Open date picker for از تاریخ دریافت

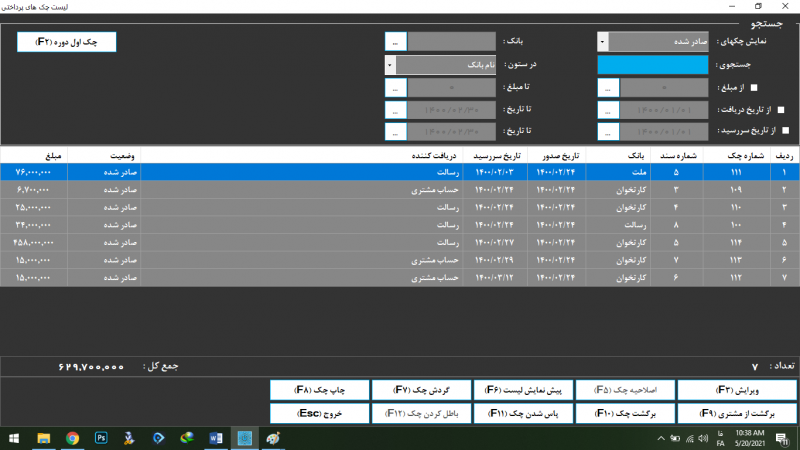[608, 110]
